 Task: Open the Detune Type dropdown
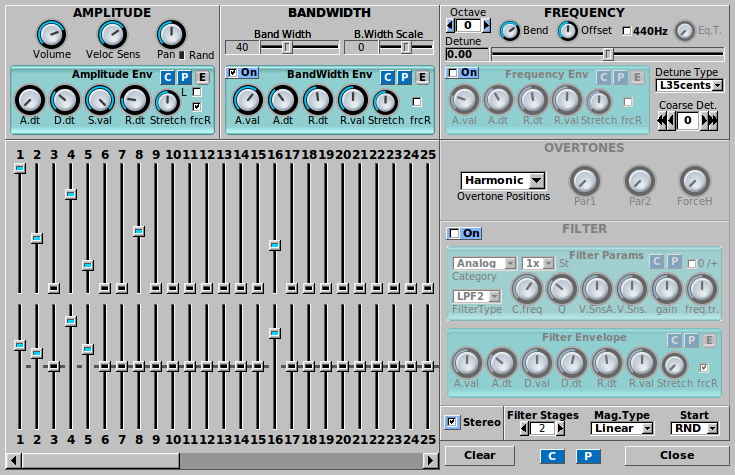coord(689,86)
